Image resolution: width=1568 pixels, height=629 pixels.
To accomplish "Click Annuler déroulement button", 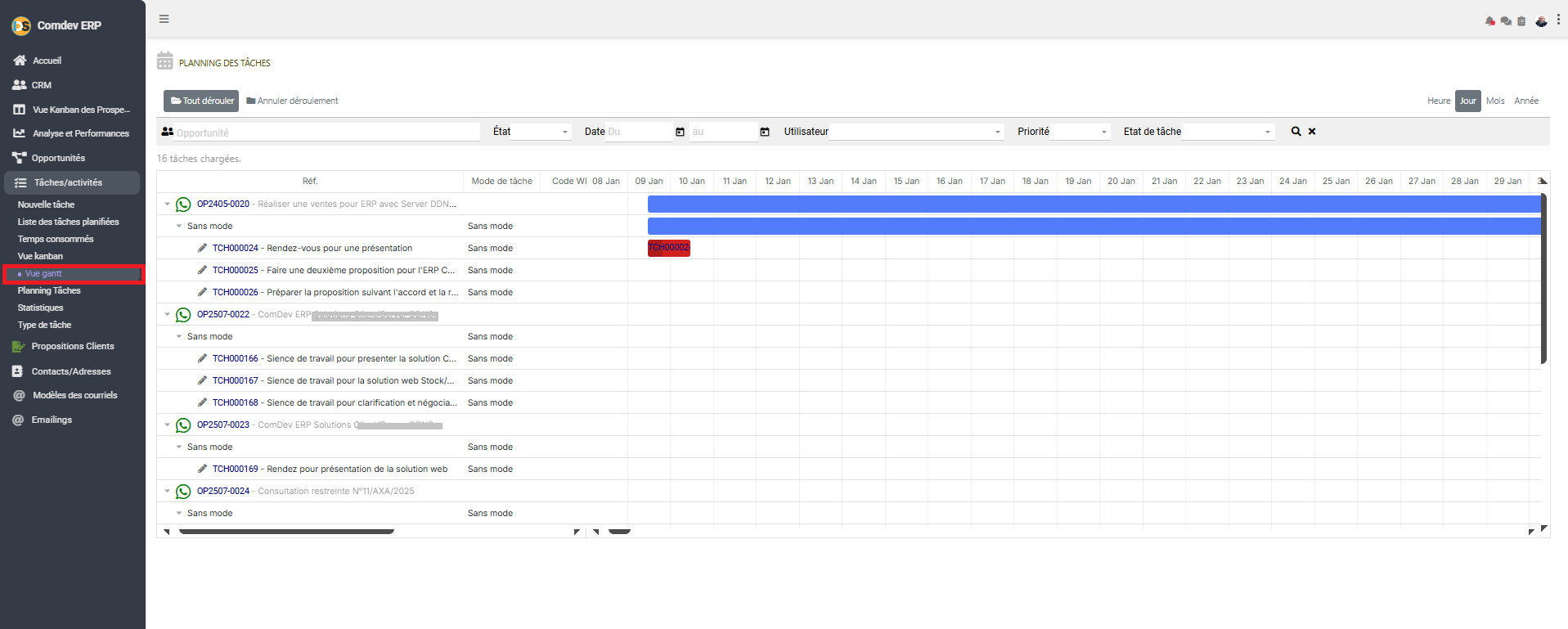I will point(292,101).
